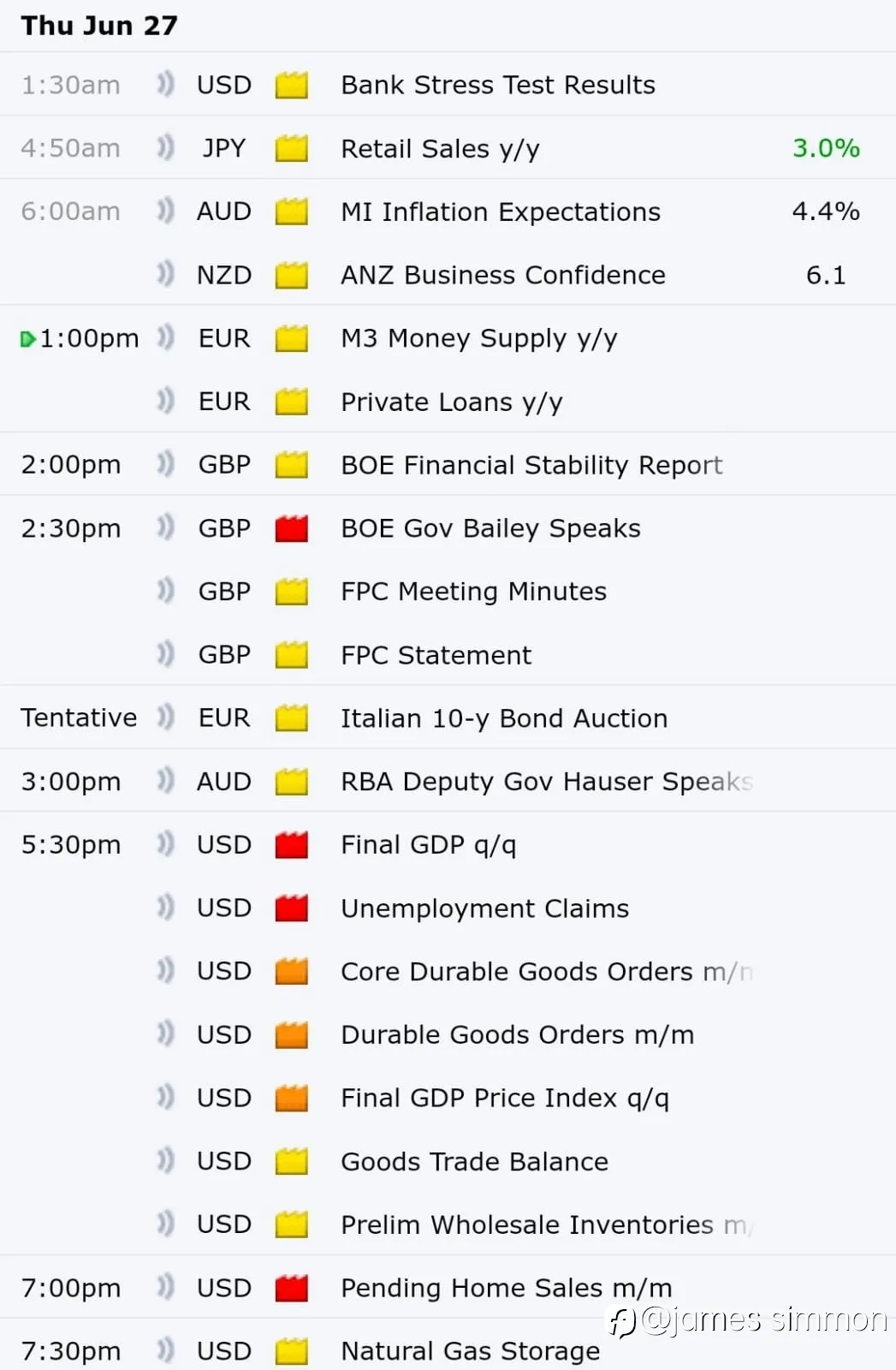The image size is (896, 1370).
Task: Click the 4.4% value for MI Inflation Expectations
Action: click(826, 211)
